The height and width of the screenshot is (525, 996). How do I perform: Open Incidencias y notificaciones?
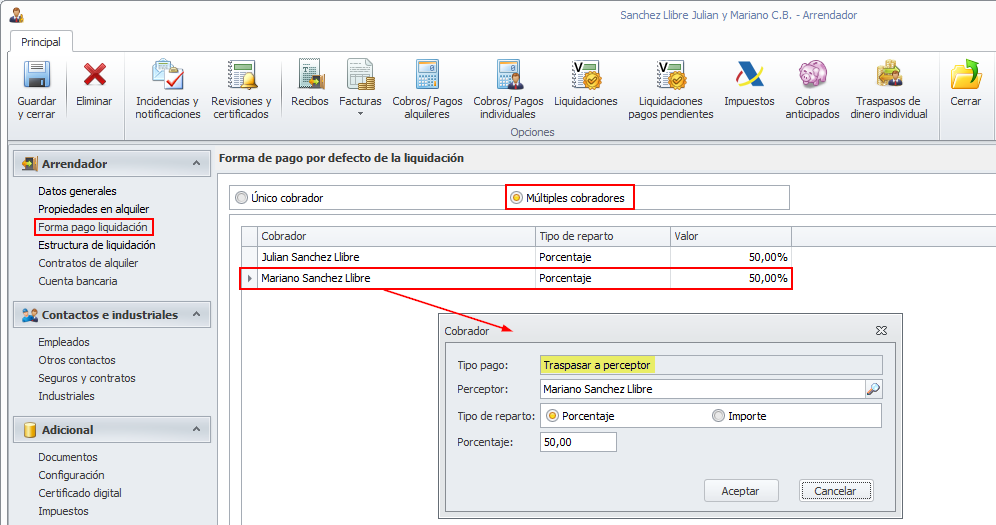pos(168,90)
